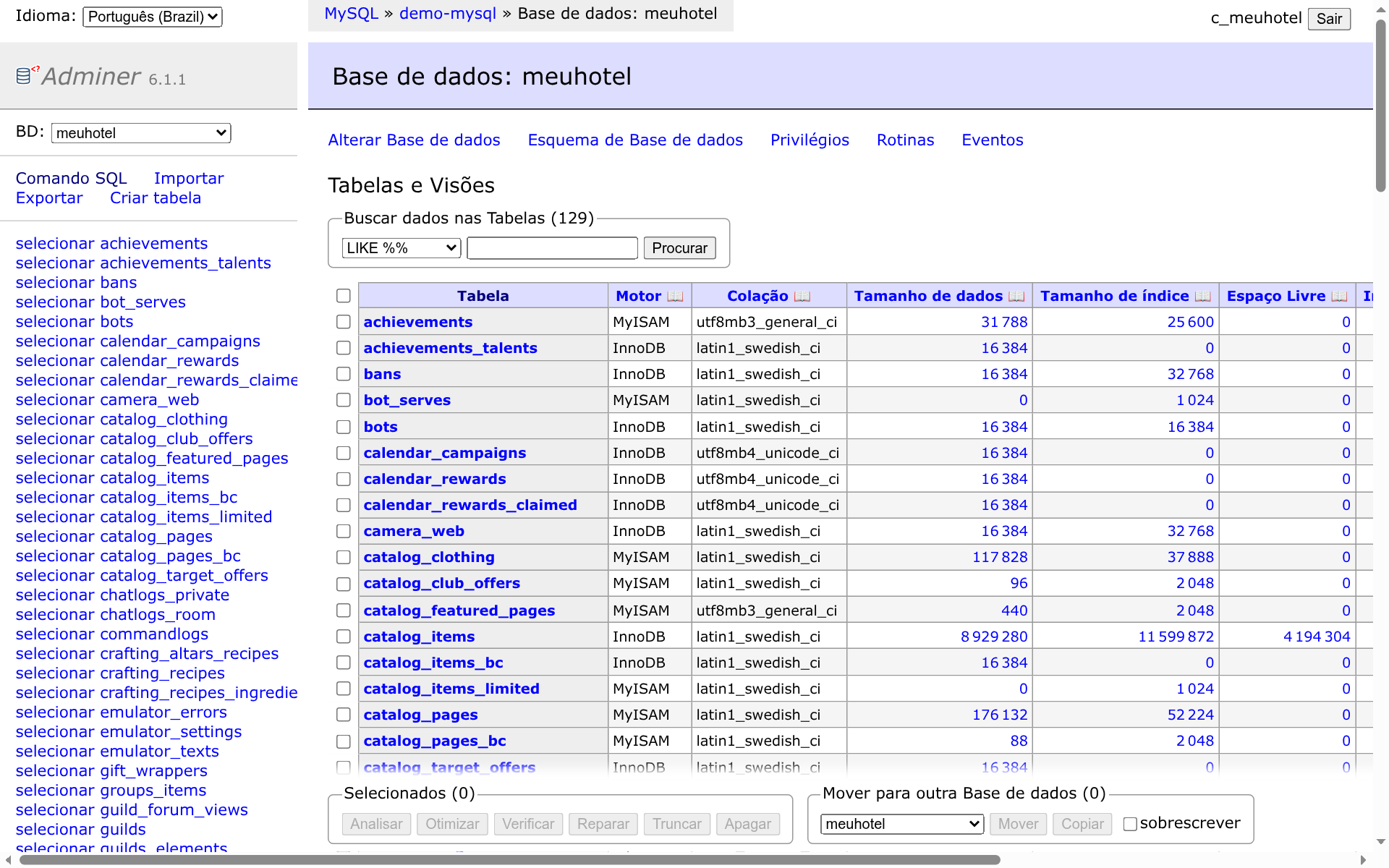Enable the sobrescrever checkbox
Image resolution: width=1389 pixels, height=868 pixels.
(x=1130, y=824)
